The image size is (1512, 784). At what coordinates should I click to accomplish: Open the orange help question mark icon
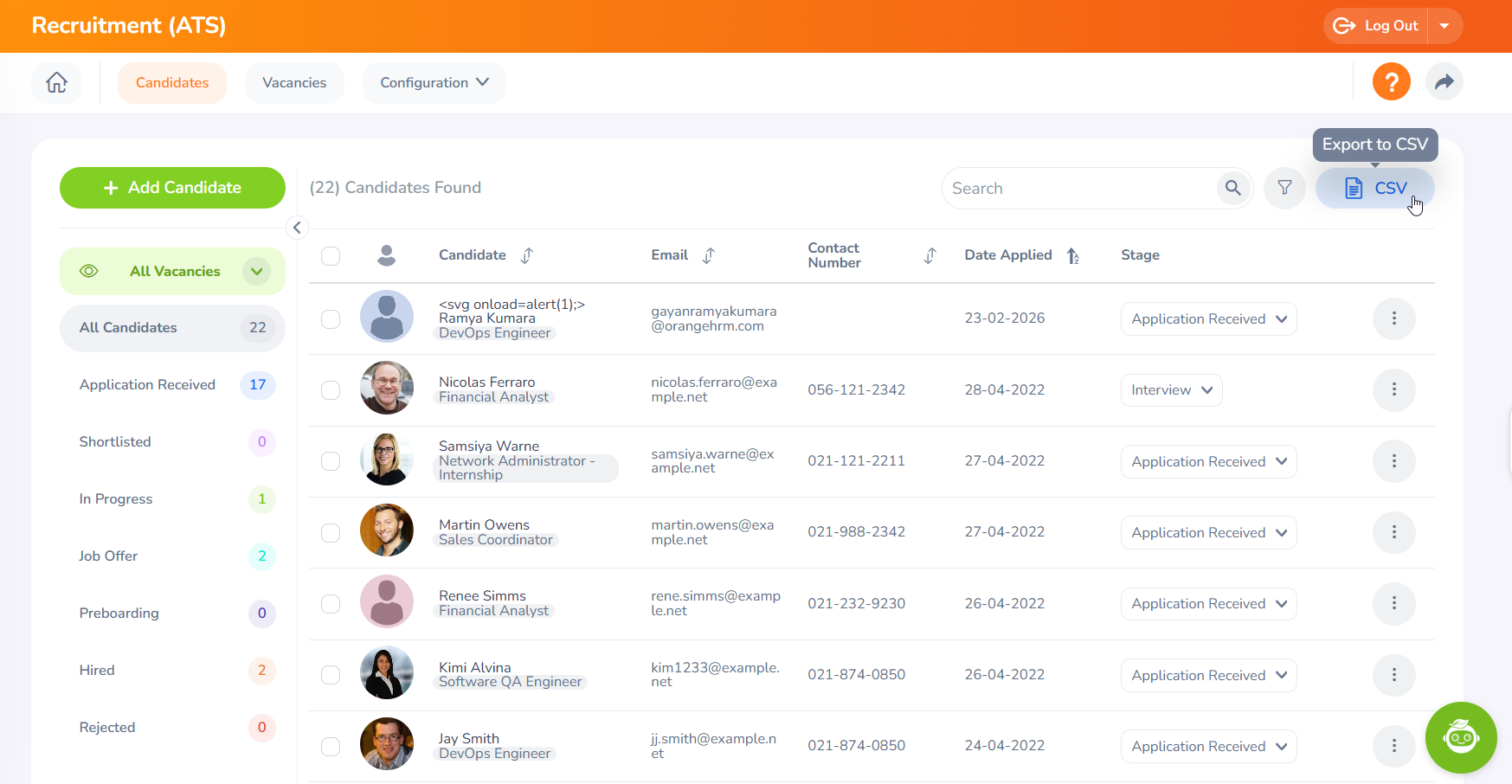pyautogui.click(x=1391, y=82)
